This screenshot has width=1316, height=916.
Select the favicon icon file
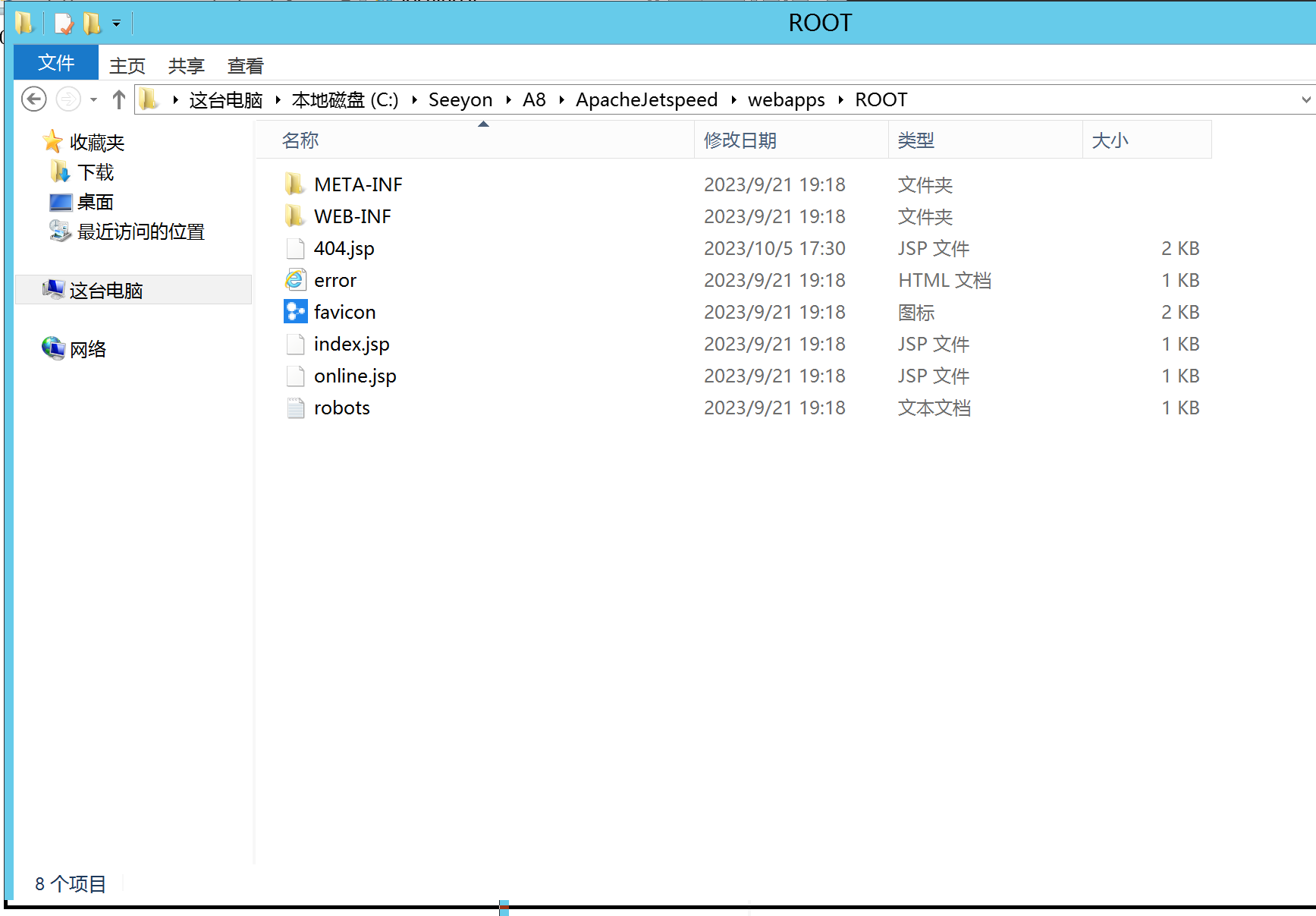pos(295,312)
